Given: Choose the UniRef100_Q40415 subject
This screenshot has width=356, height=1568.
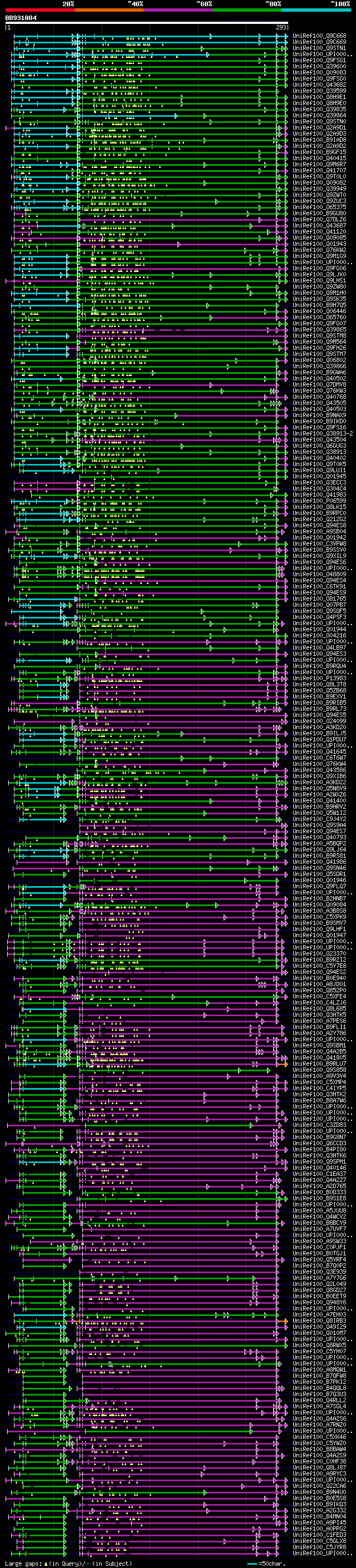Looking at the screenshot, I should click(x=319, y=159).
